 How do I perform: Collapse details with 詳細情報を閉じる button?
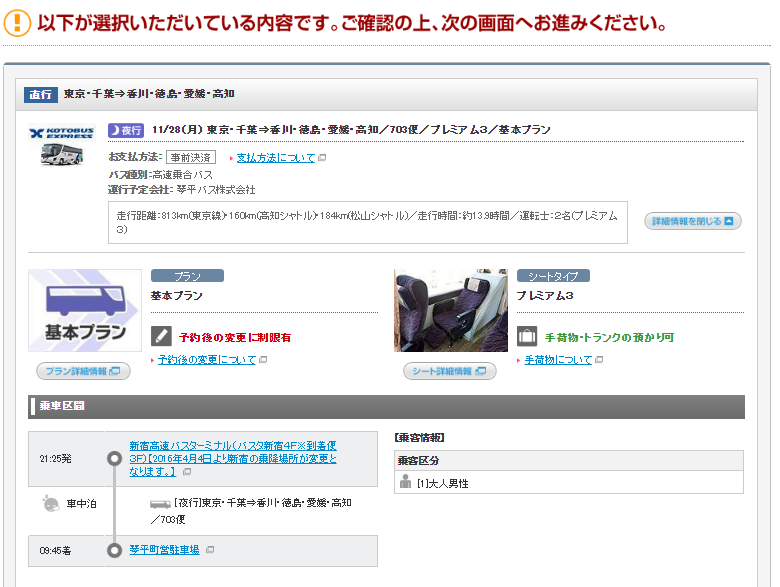[693, 221]
